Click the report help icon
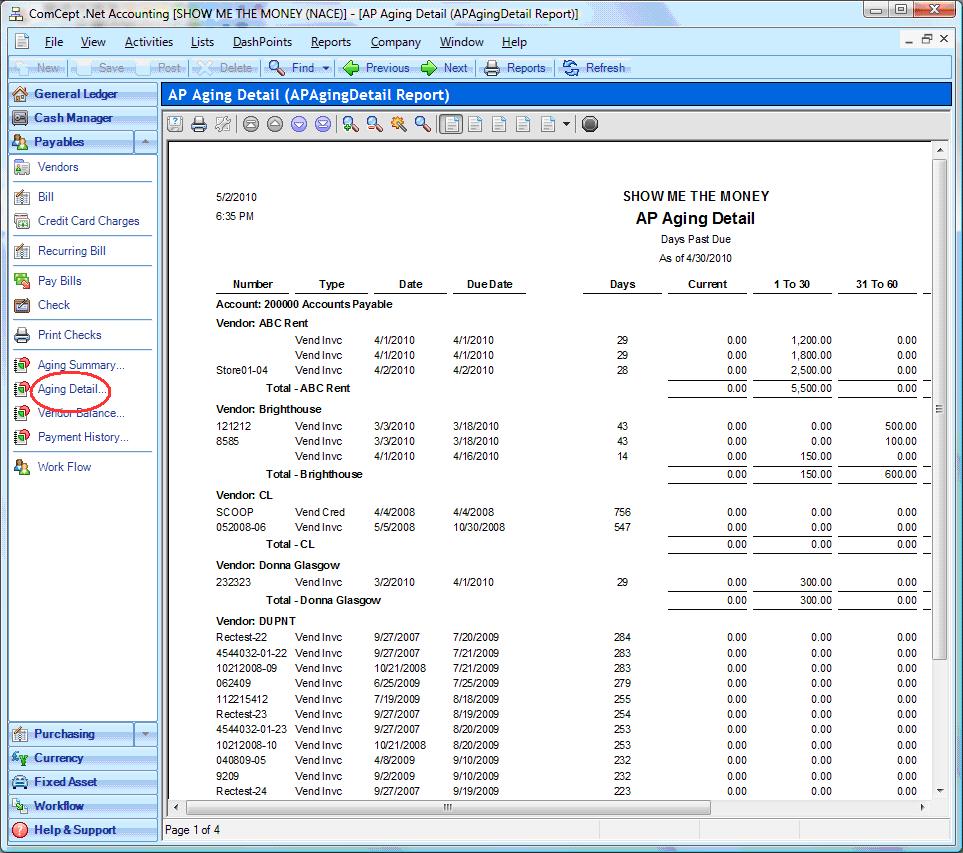 [175, 124]
